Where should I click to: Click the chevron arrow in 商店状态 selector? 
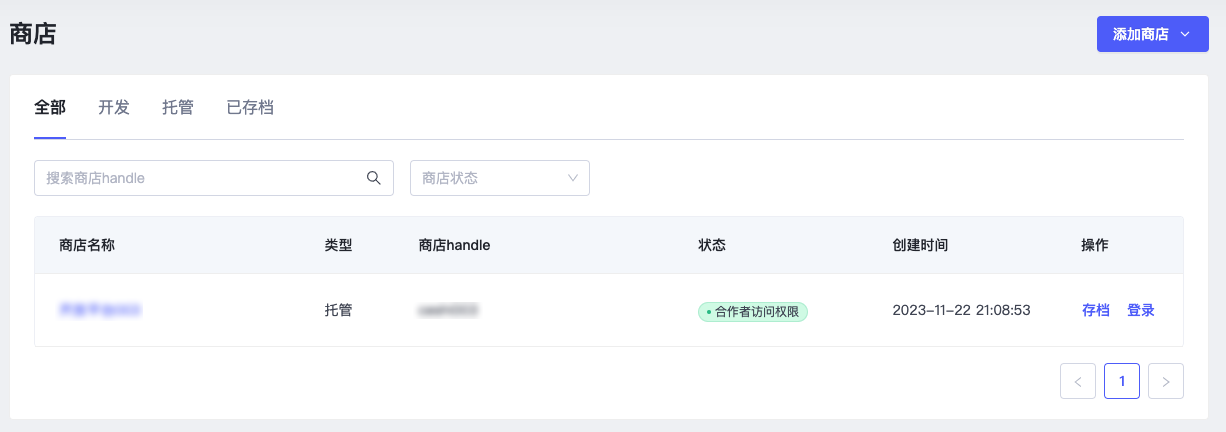pyautogui.click(x=573, y=178)
